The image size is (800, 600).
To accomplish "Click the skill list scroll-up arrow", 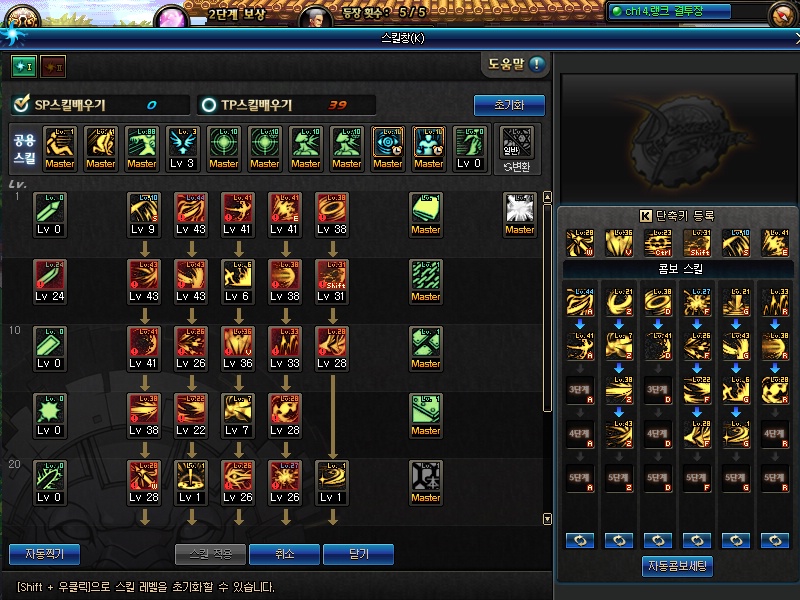I will pyautogui.click(x=547, y=197).
